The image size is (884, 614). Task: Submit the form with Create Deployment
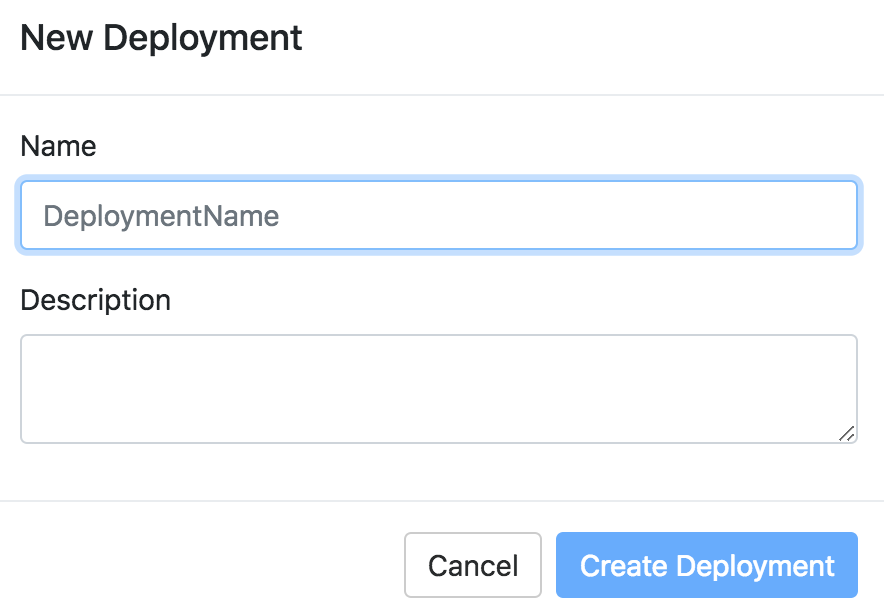point(706,565)
